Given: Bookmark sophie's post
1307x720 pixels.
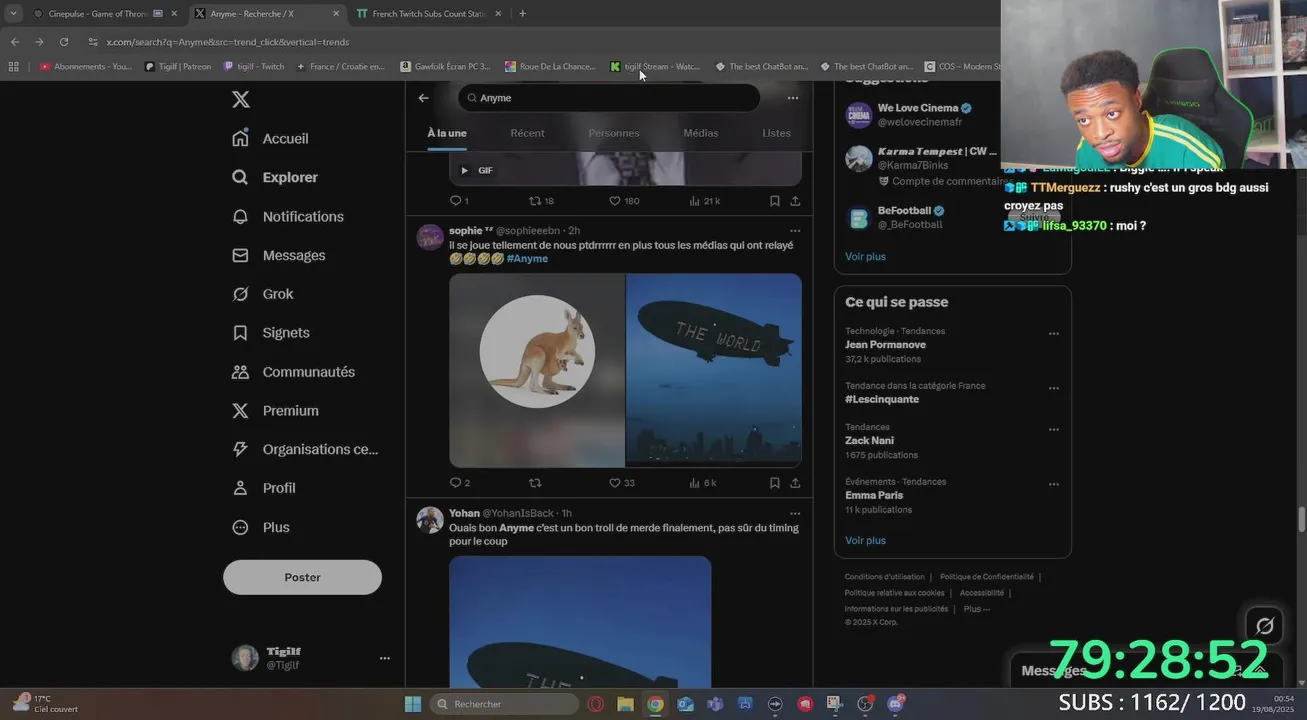Looking at the screenshot, I should 774,483.
